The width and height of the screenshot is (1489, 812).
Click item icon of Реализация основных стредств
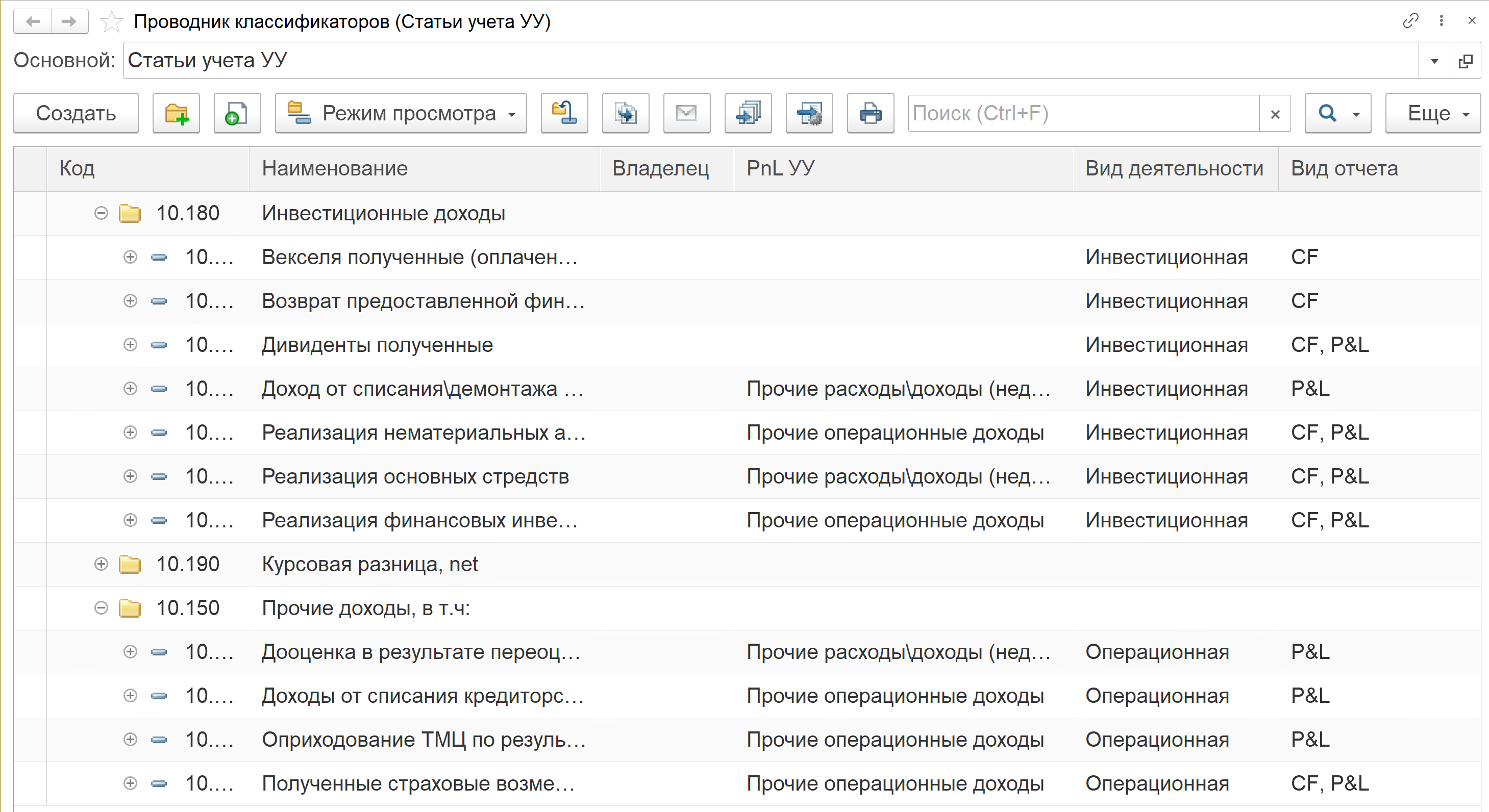click(159, 476)
